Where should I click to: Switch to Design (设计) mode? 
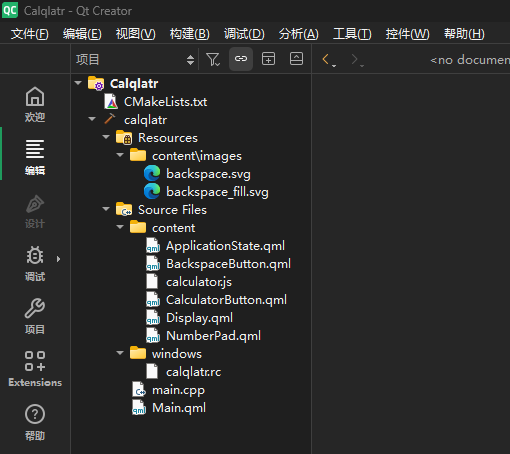tap(35, 211)
